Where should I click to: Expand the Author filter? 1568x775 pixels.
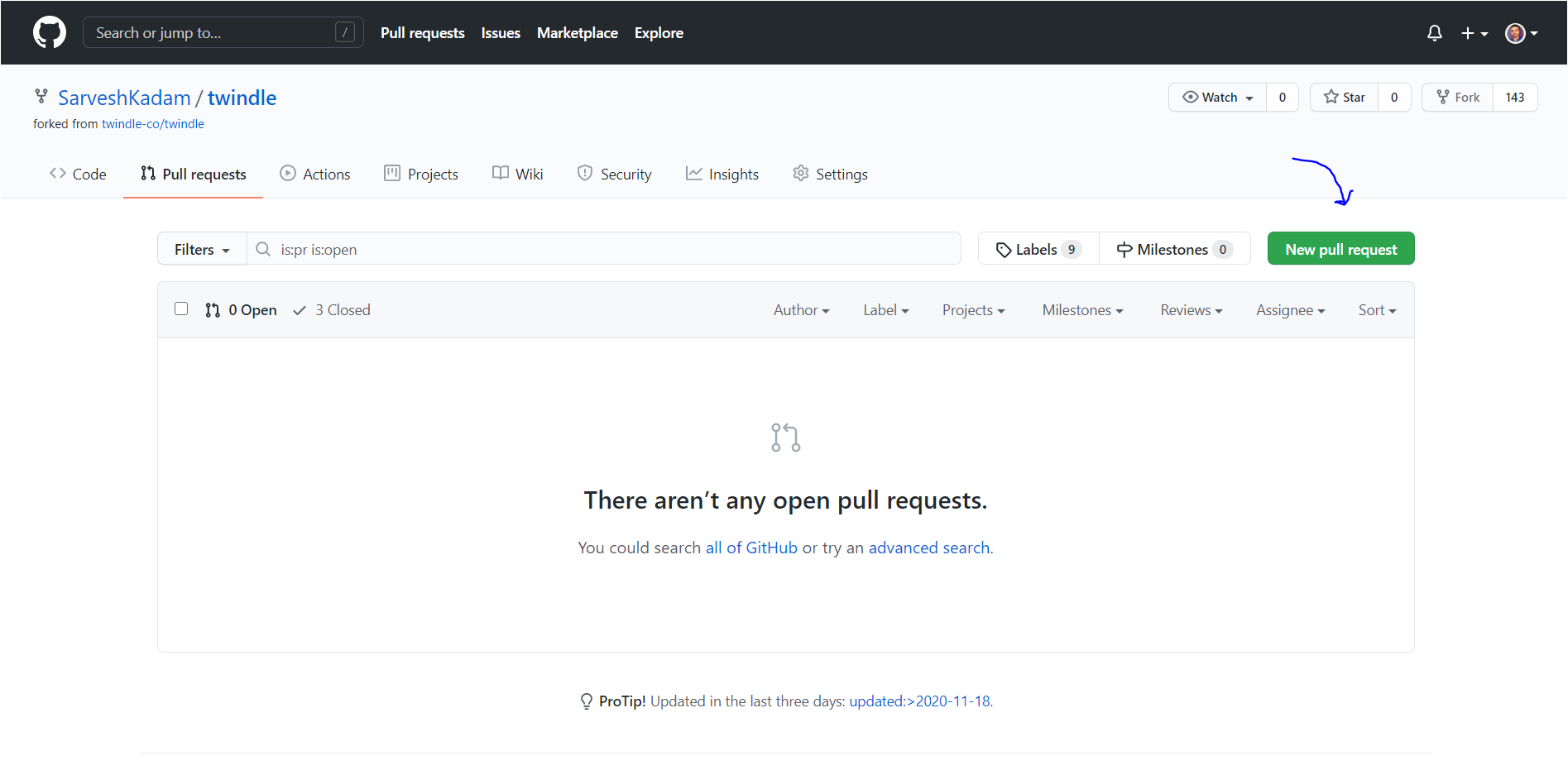(801, 310)
